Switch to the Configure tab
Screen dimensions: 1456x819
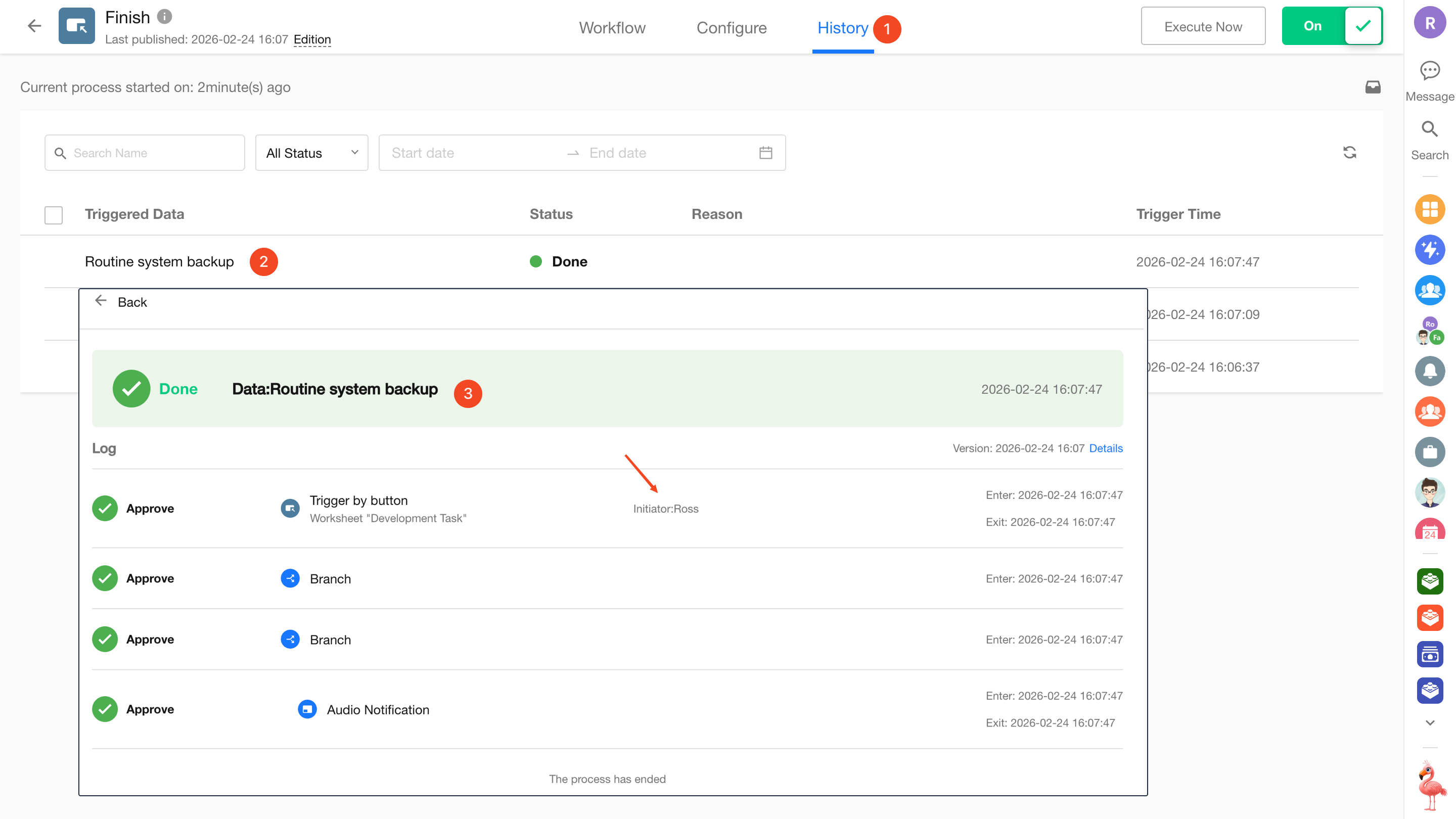click(x=731, y=28)
